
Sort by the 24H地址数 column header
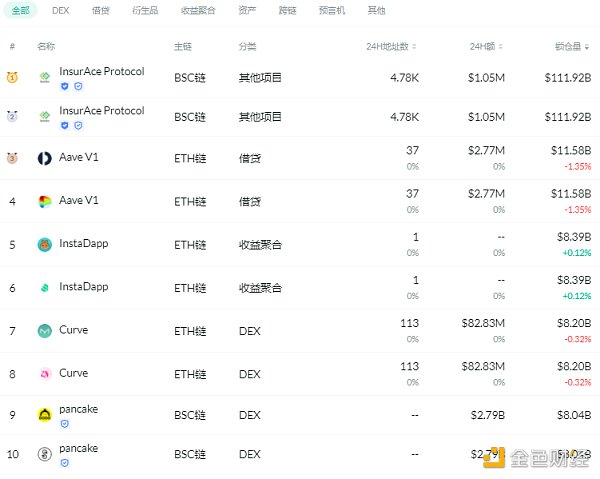tap(391, 47)
